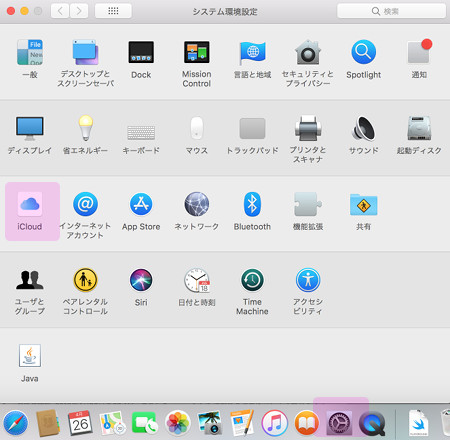This screenshot has height=440, width=450.
Task: Go forward with the right arrow button
Action: (x=79, y=11)
